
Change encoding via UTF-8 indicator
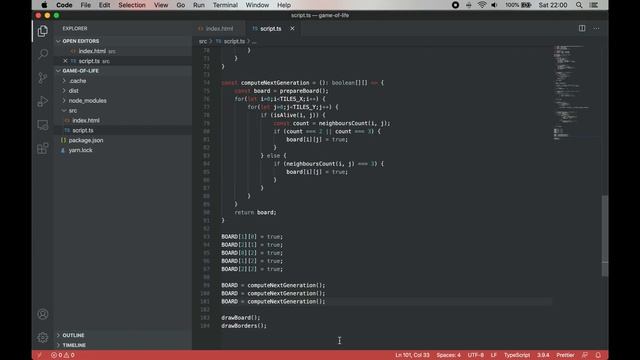click(476, 355)
